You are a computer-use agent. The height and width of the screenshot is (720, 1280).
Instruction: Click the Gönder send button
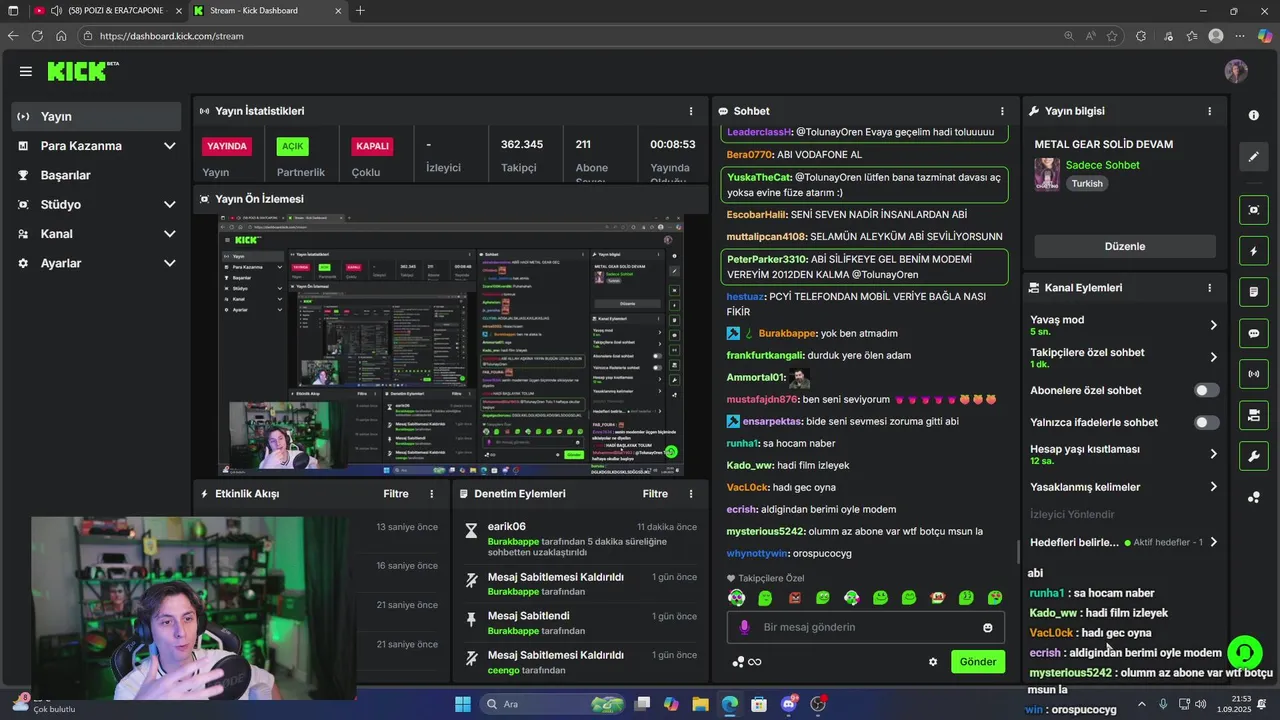(x=978, y=662)
